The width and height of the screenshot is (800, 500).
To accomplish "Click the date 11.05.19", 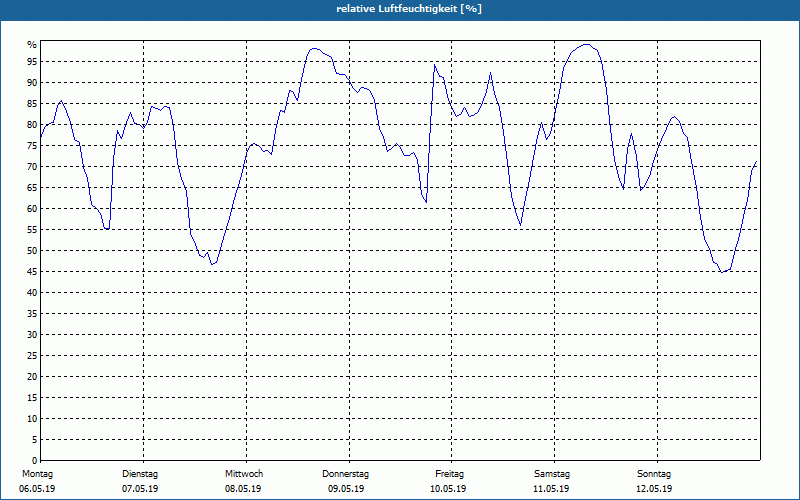I will (551, 489).
